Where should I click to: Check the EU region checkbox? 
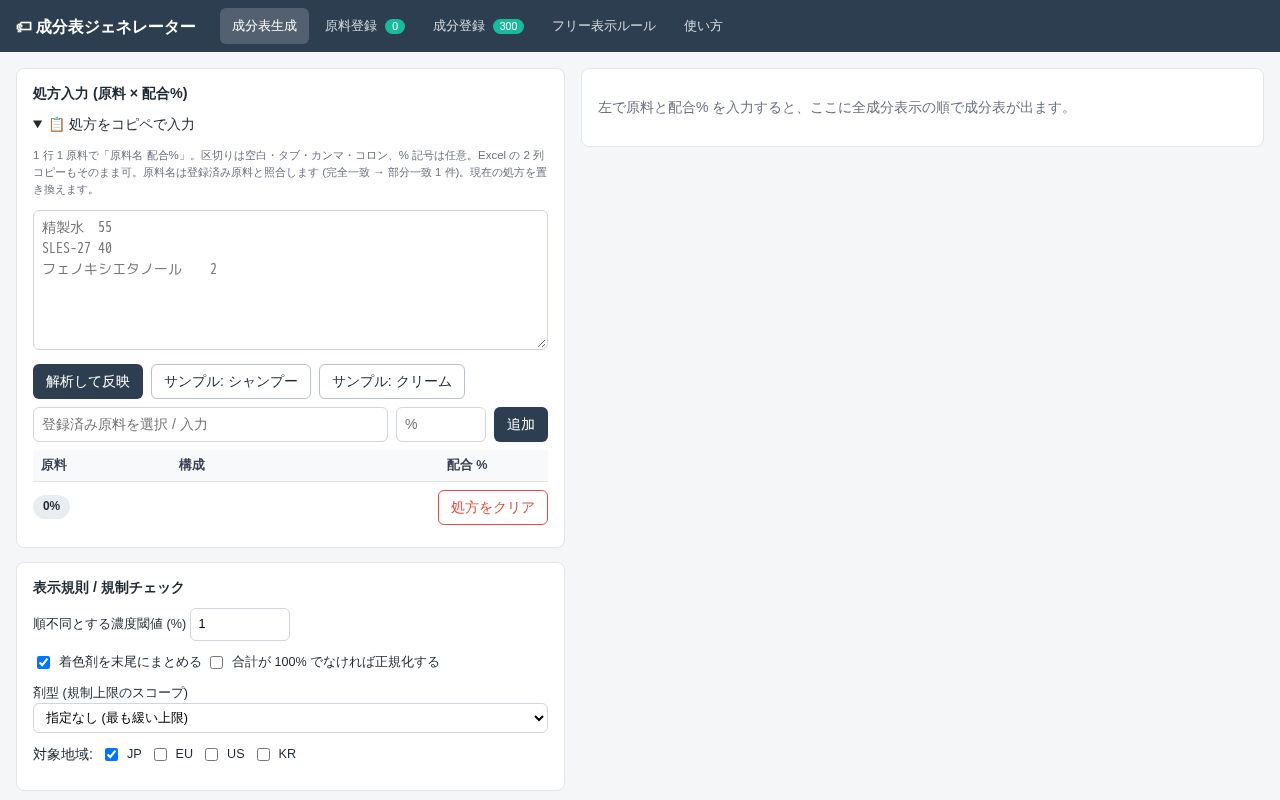tap(160, 754)
